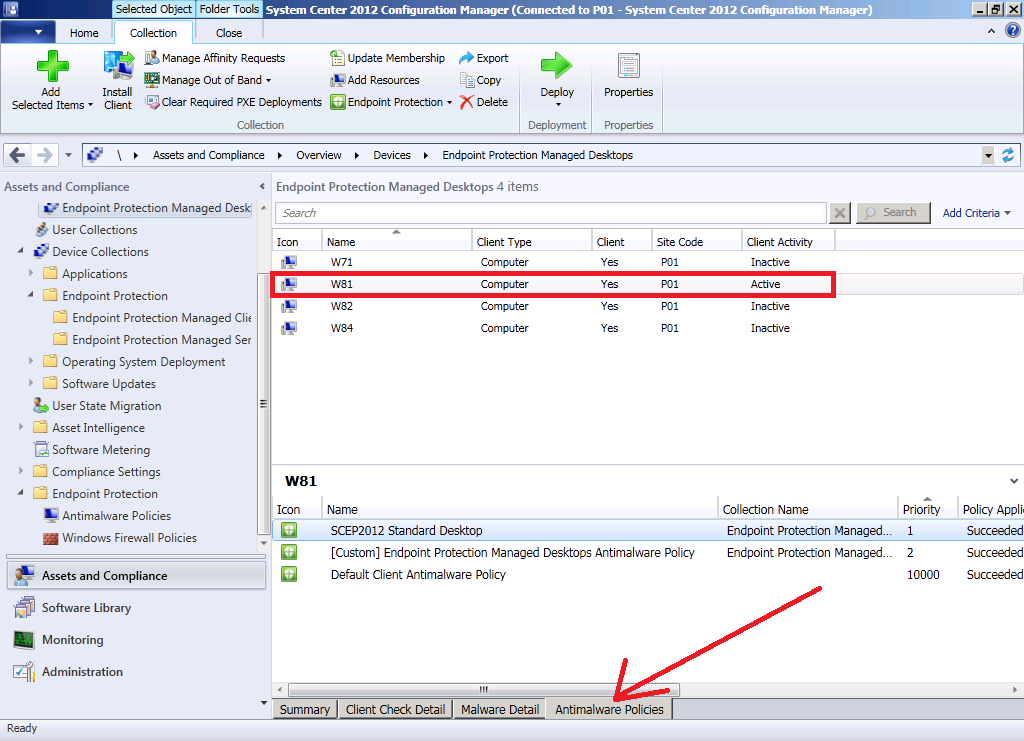Select the SCEP2012 Standard Desktop policy

pos(648,531)
